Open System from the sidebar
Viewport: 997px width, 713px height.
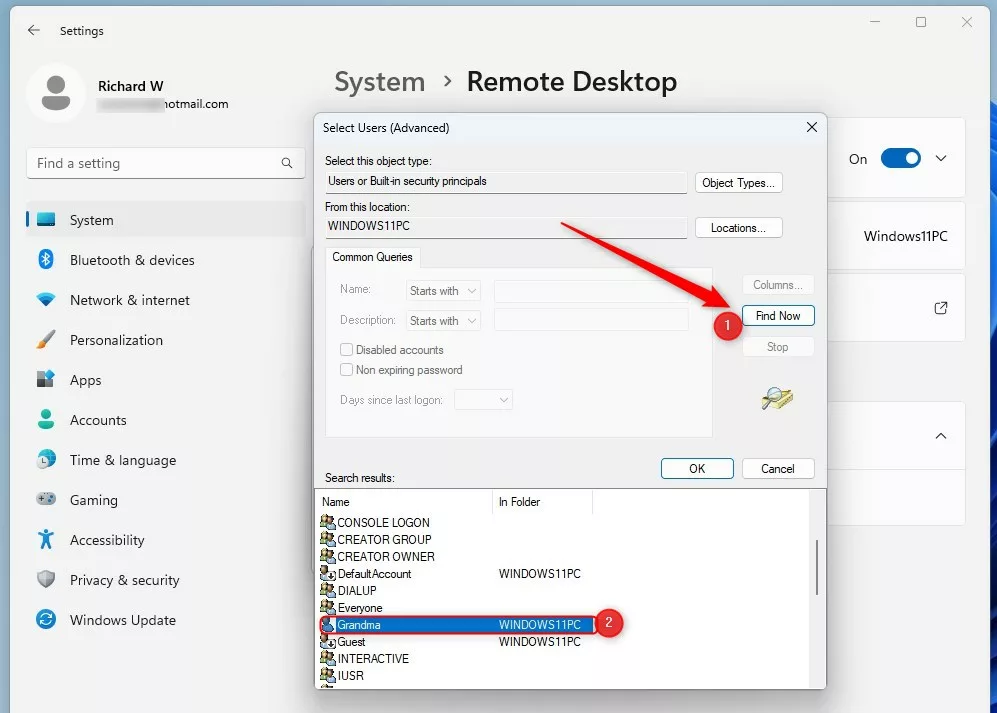tap(165, 220)
